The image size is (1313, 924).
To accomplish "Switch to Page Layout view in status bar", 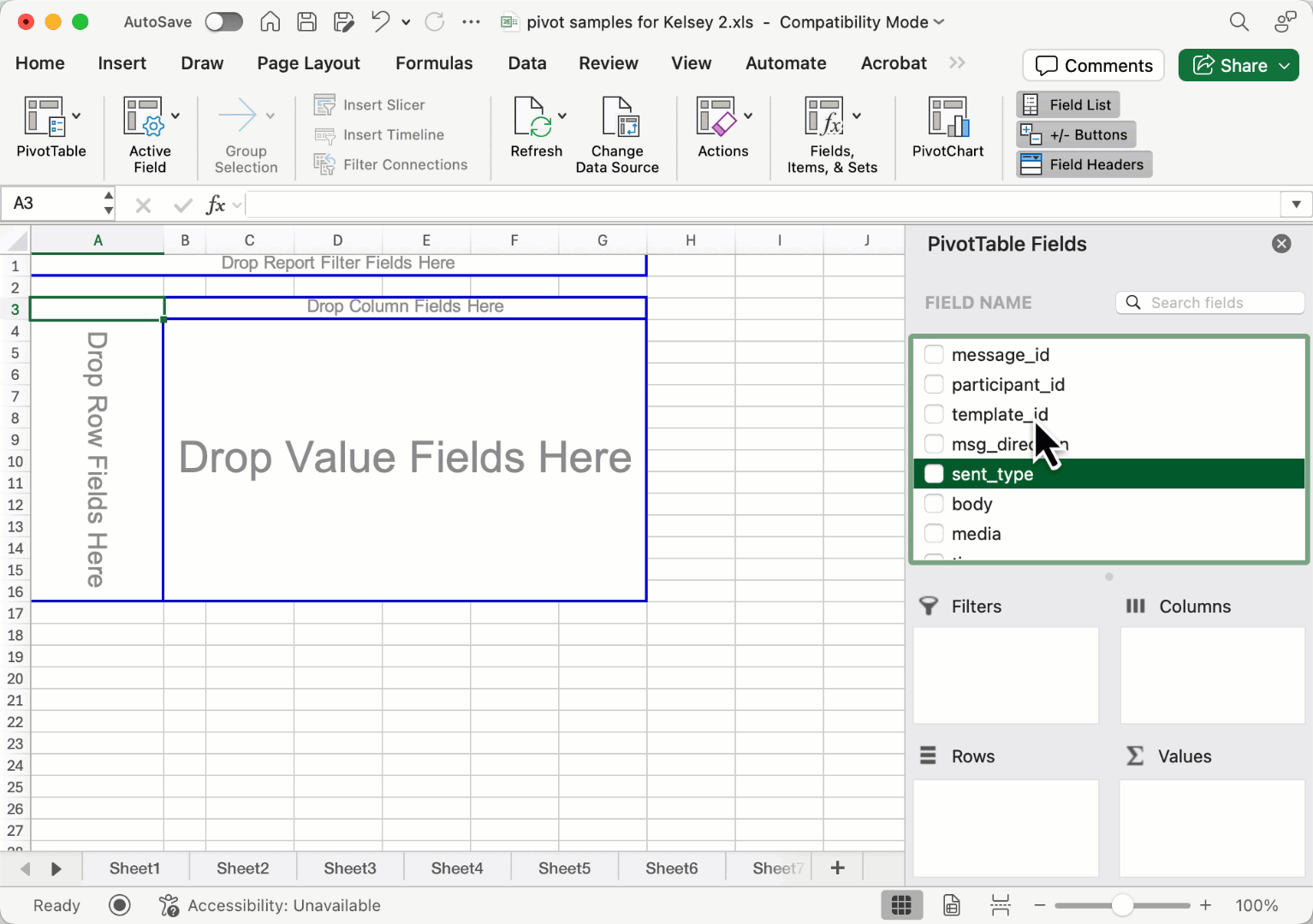I will point(951,905).
